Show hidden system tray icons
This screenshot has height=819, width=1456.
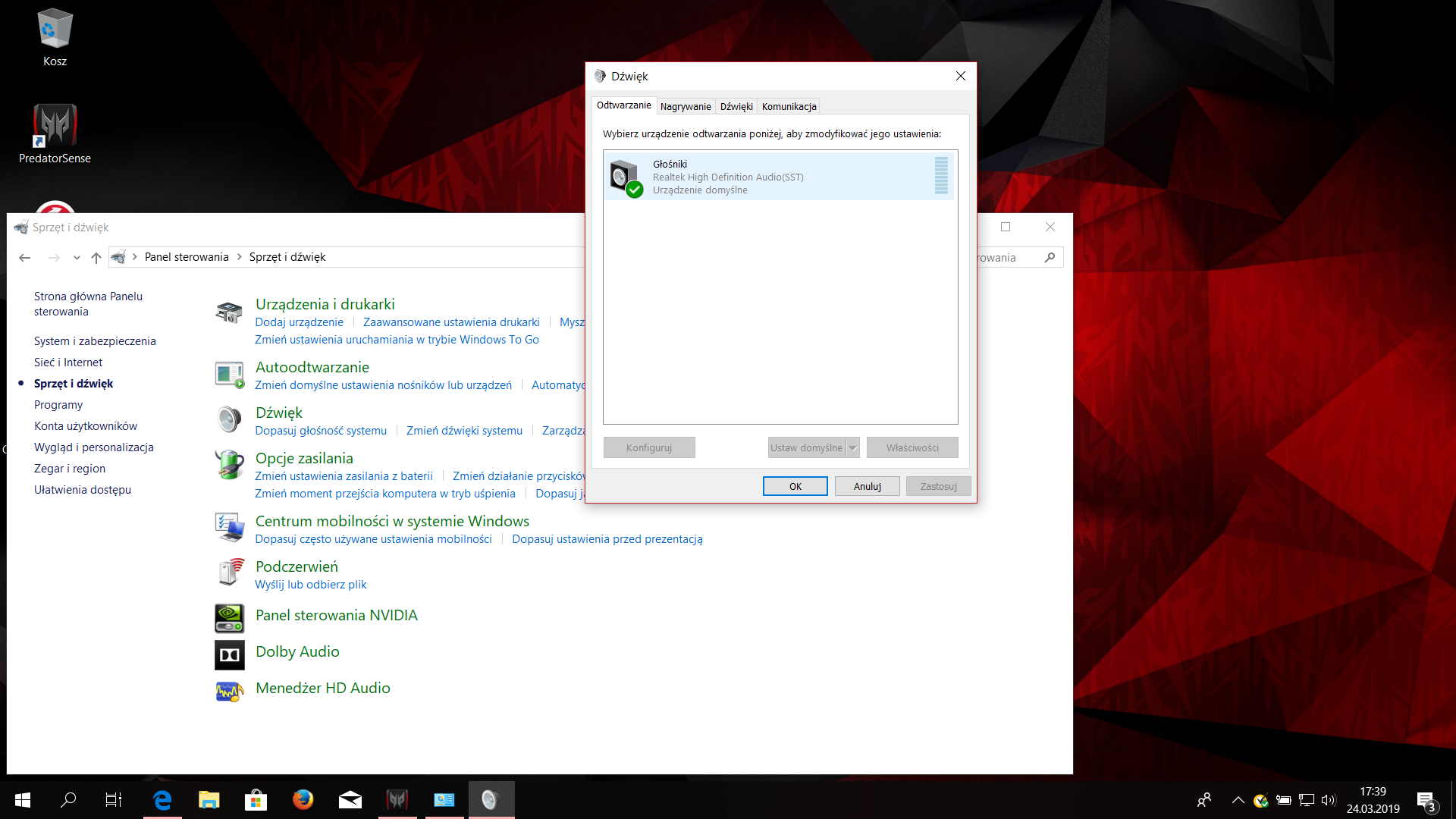pyautogui.click(x=1238, y=799)
